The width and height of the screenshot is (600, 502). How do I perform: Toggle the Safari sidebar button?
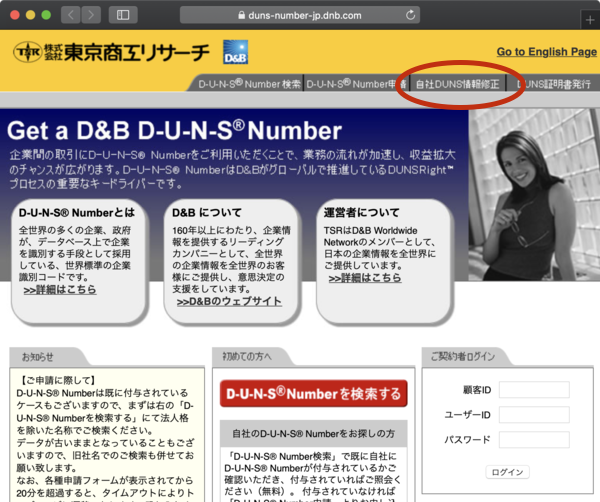[x=123, y=15]
